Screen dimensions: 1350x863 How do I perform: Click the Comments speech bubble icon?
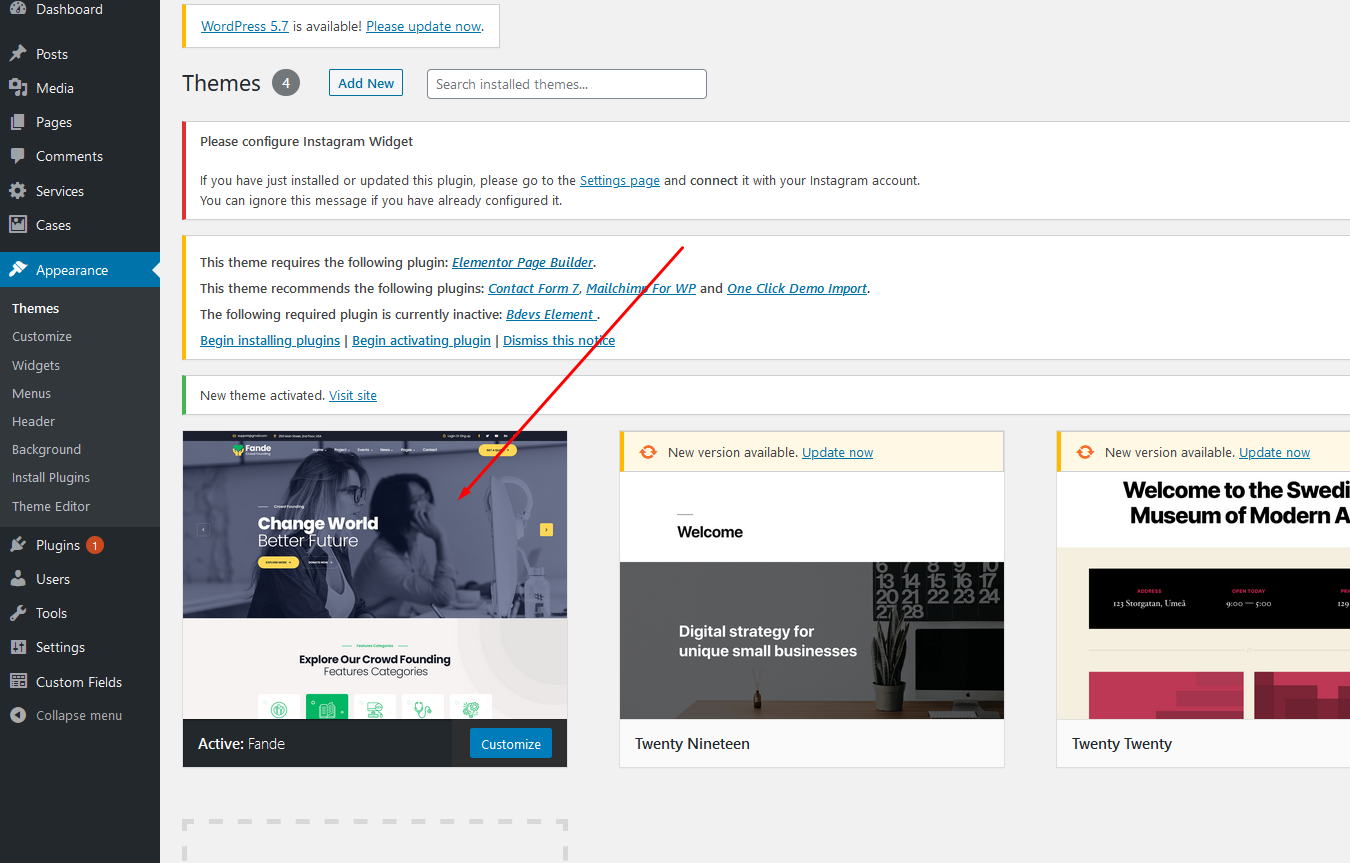[x=18, y=156]
